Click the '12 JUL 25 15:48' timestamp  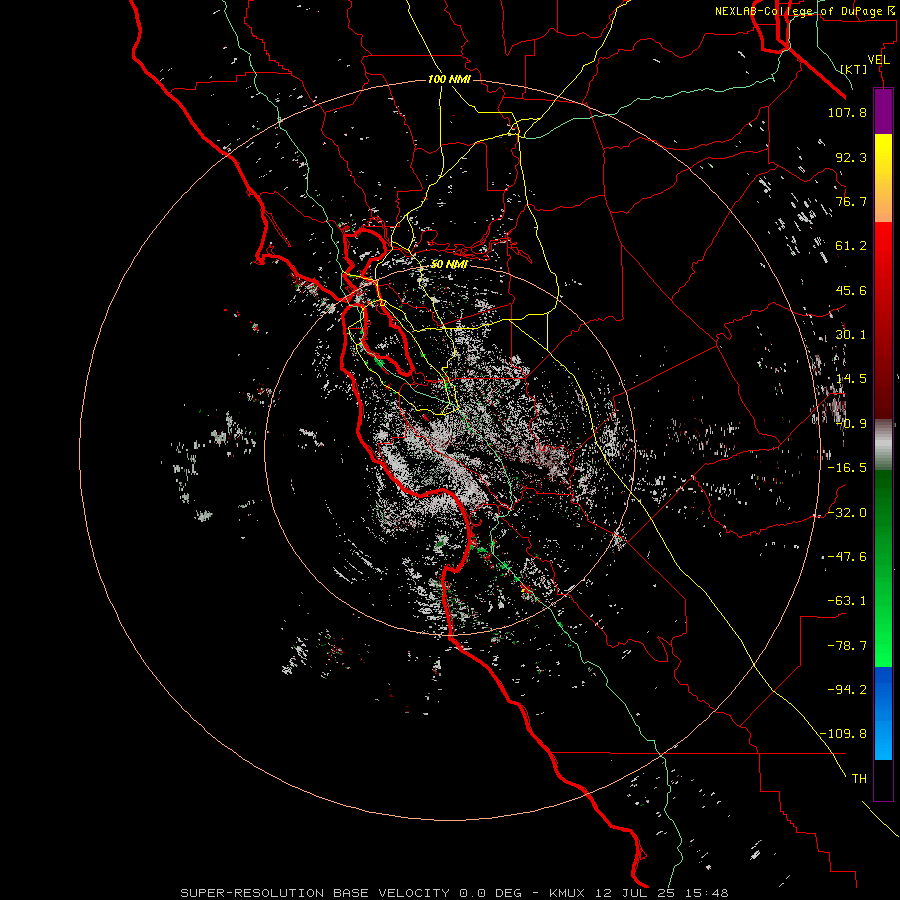[662, 893]
